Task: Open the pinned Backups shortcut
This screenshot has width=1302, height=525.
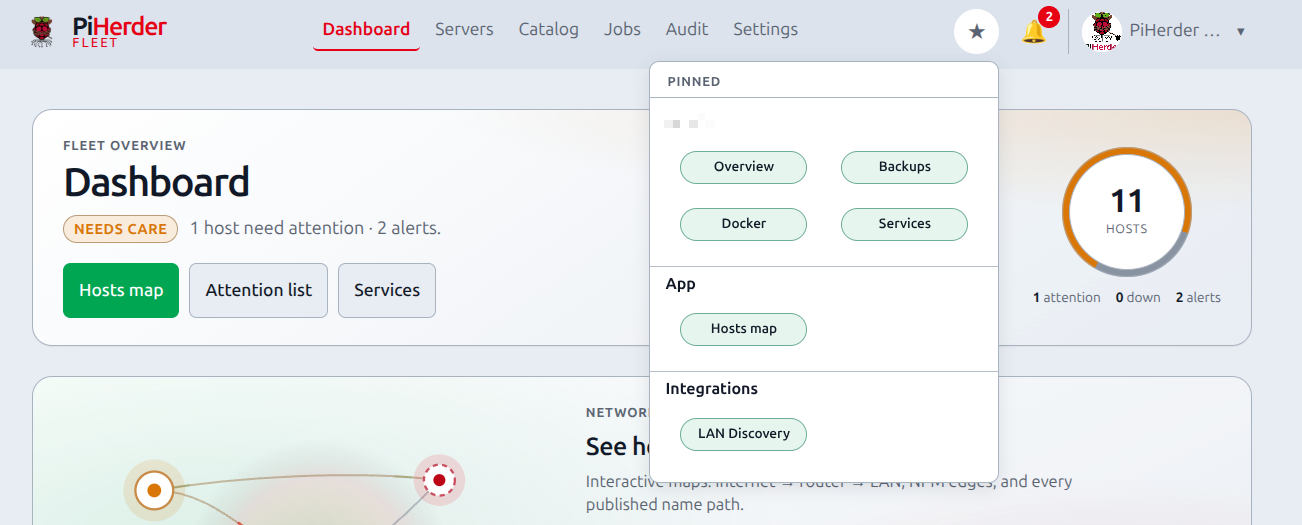Action: click(904, 167)
